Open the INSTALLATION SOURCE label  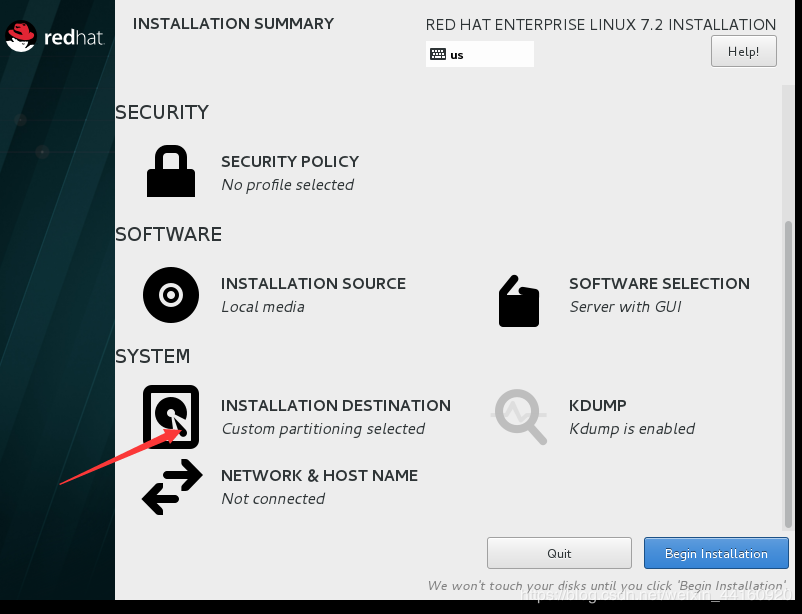(314, 283)
